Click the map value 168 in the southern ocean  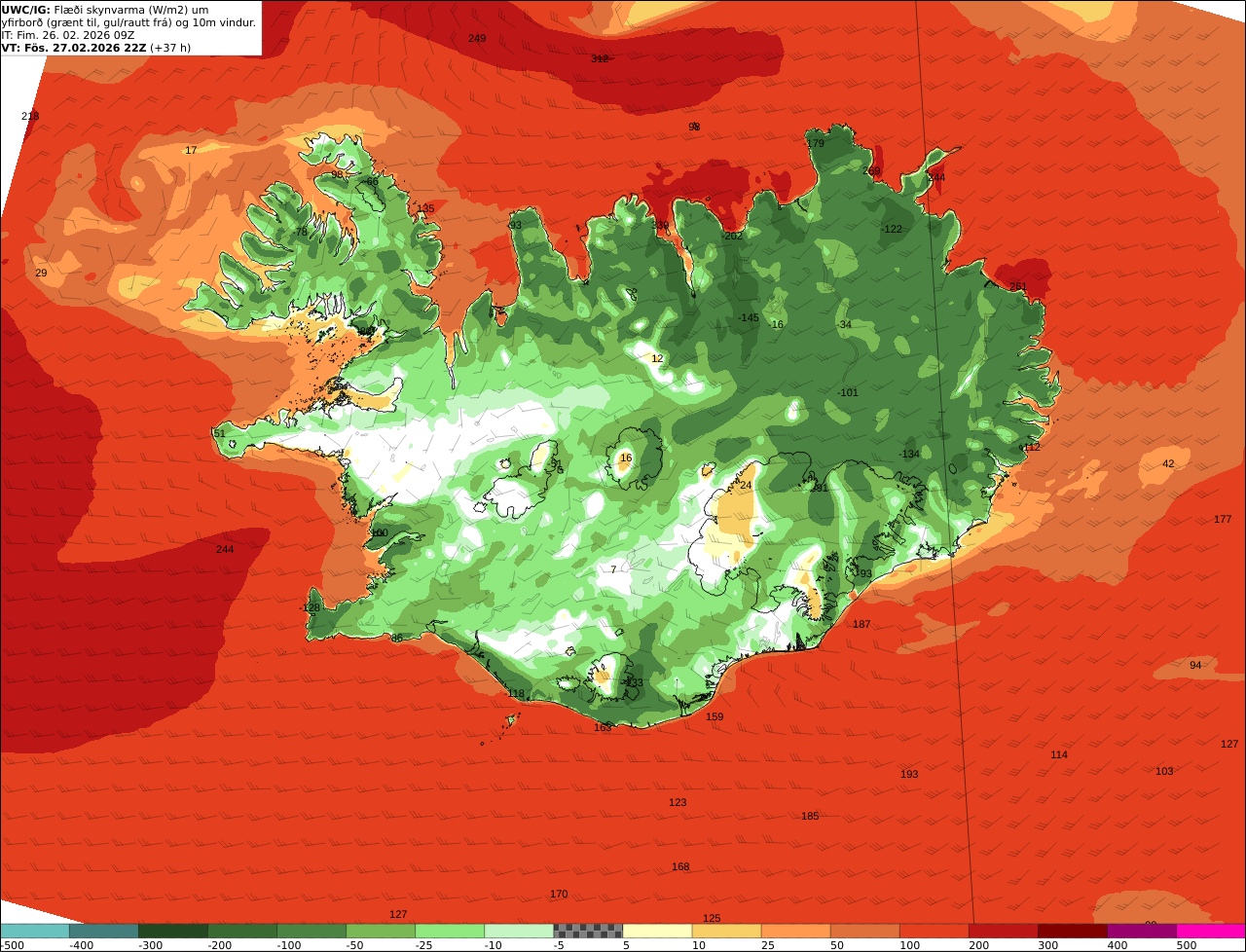pyautogui.click(x=680, y=867)
